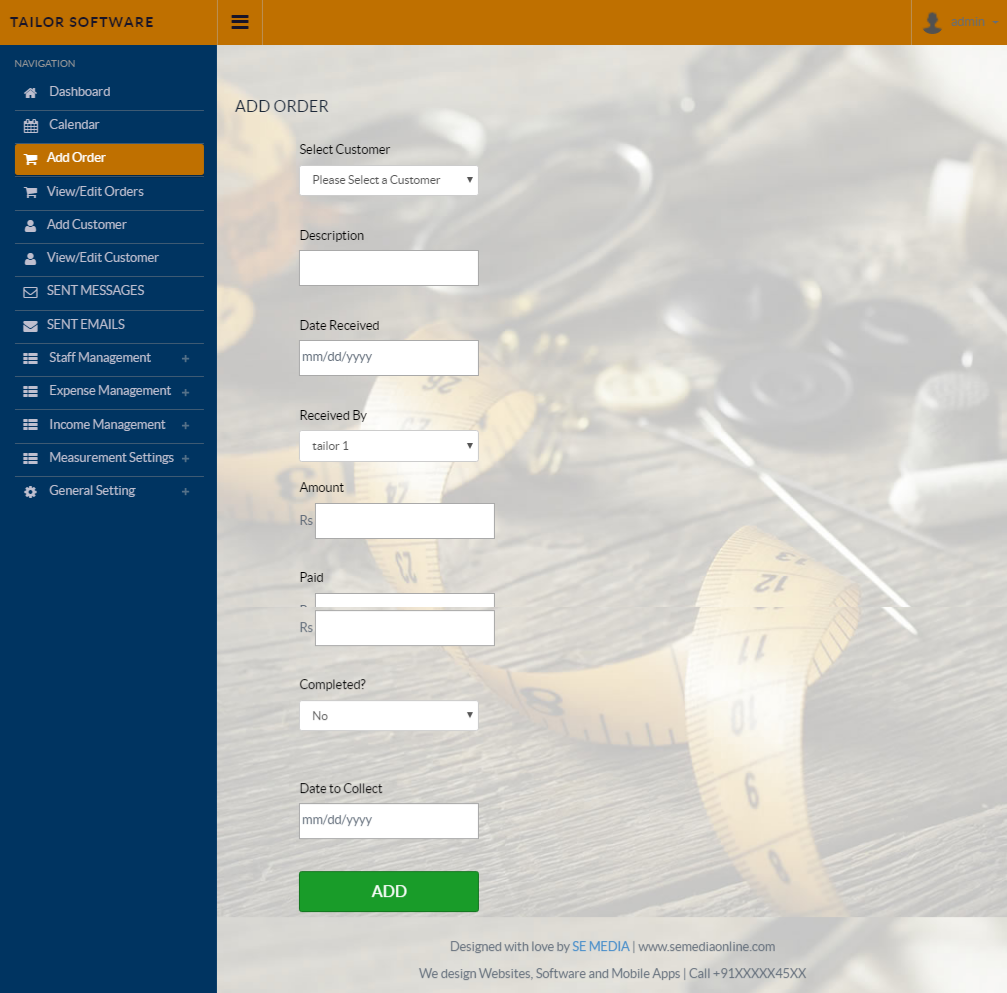
Task: Expand the Expense Management plus sign
Action: pos(185,392)
